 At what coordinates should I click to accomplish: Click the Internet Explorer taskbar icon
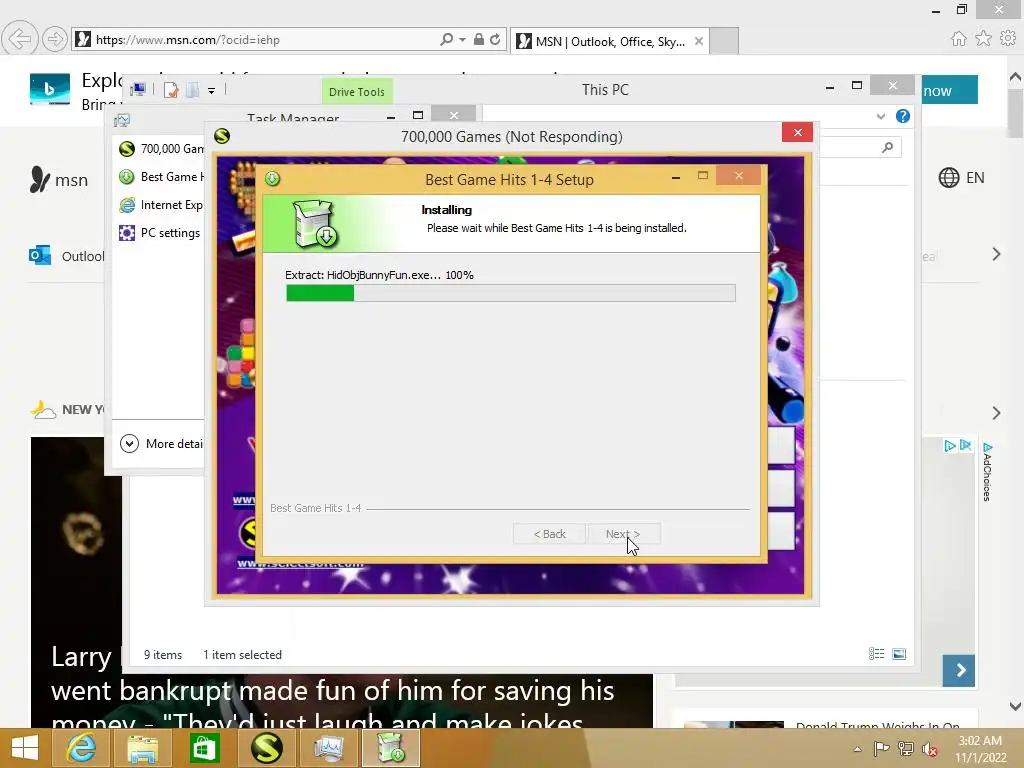point(81,748)
